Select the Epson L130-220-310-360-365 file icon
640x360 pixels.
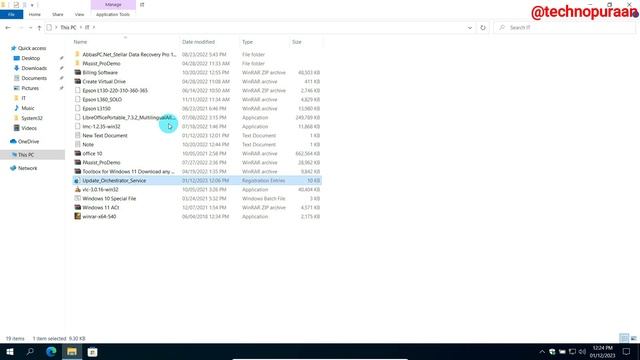[78, 90]
